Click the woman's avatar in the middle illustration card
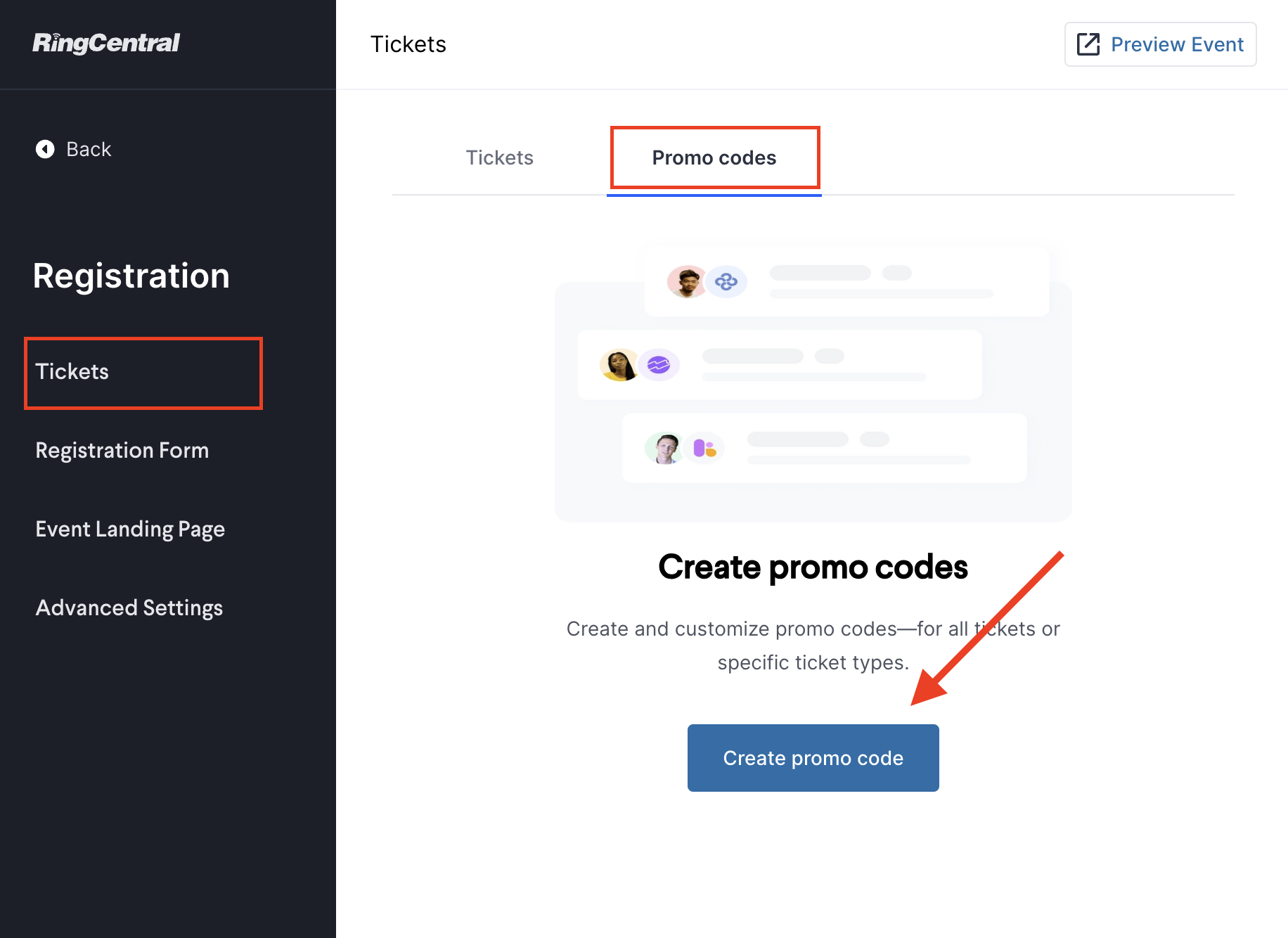 [619, 365]
